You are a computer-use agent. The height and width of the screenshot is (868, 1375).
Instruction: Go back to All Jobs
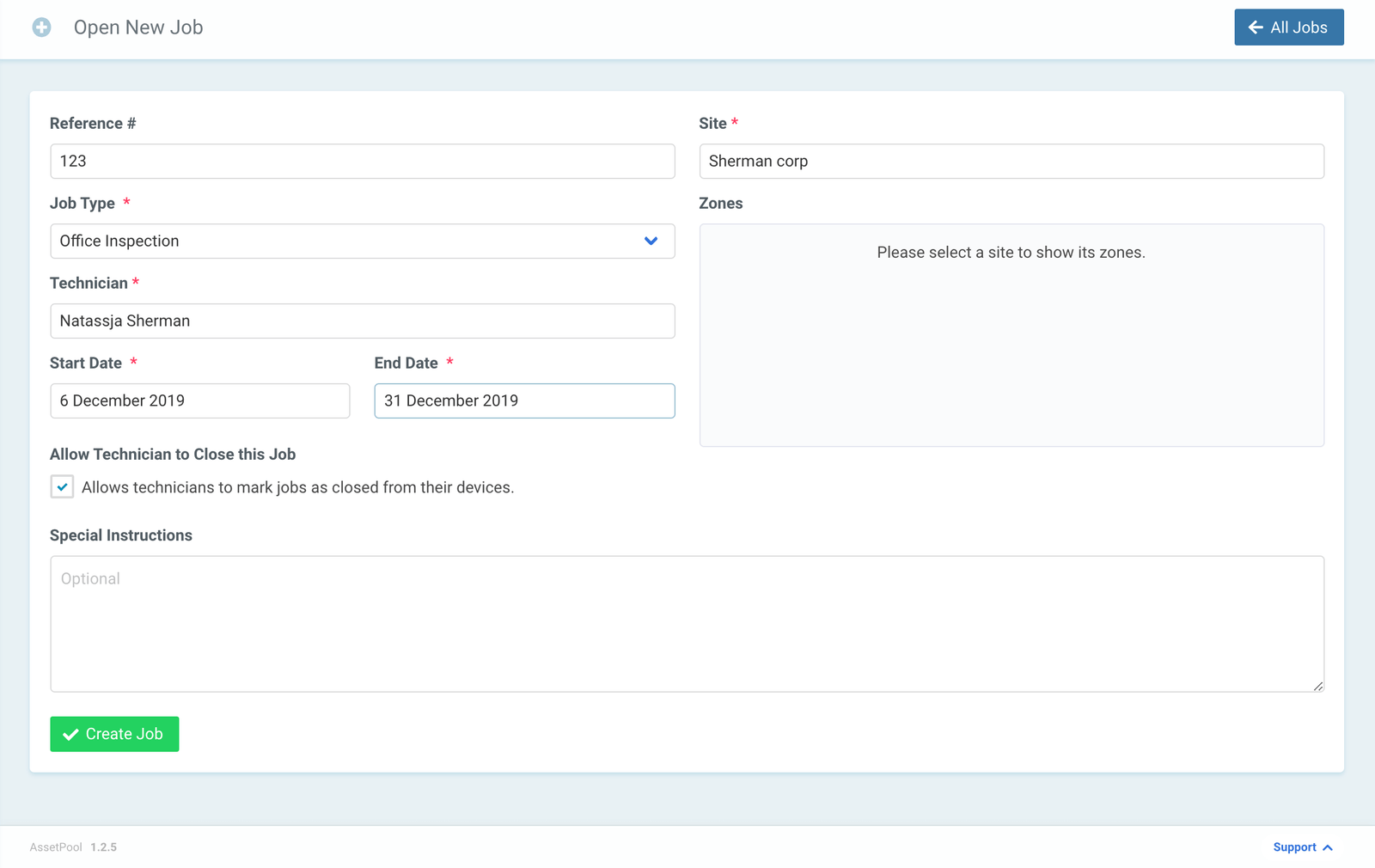(x=1288, y=28)
